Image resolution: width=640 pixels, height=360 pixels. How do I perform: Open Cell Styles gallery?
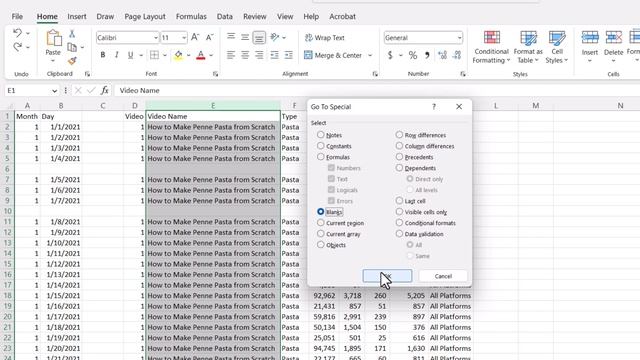tap(557, 47)
